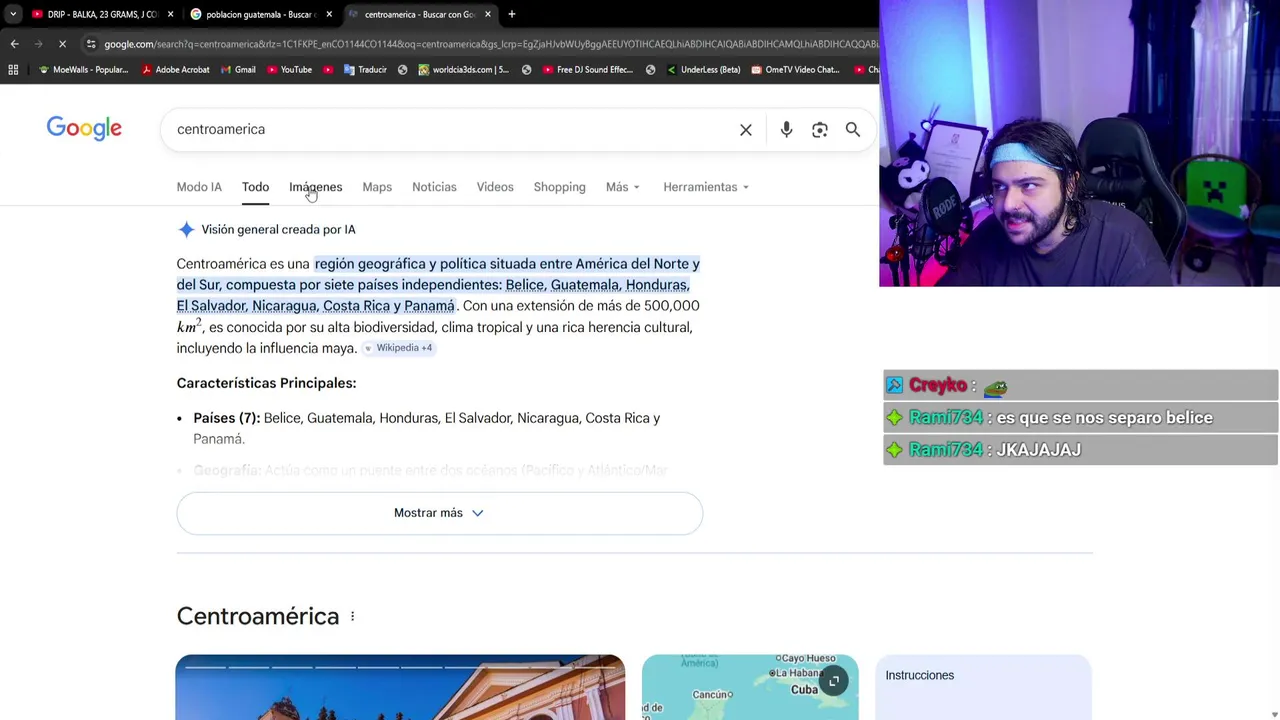
Task: Close the DRIP - BALKA tab
Action: coord(170,14)
